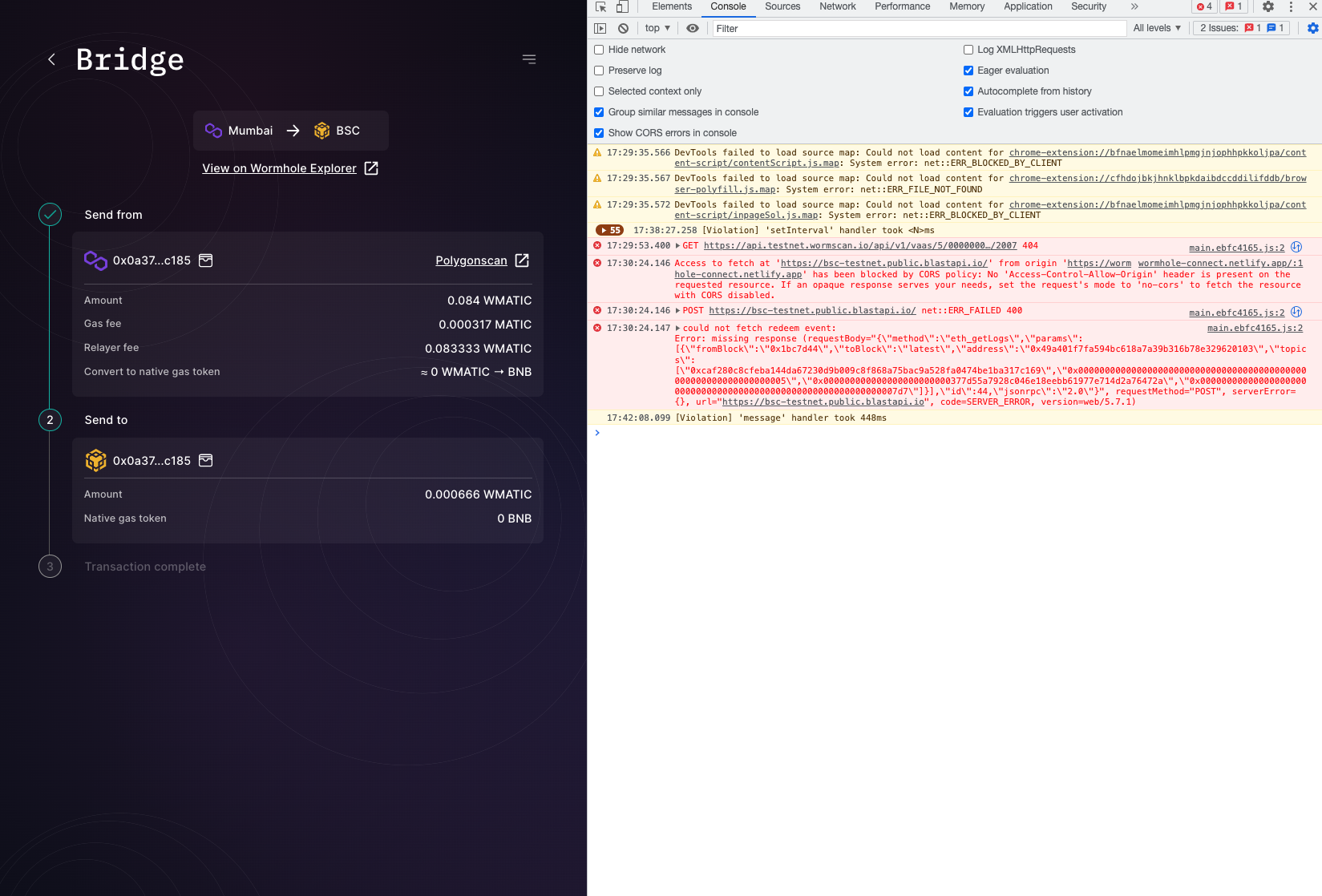This screenshot has width=1322, height=896.
Task: Click the wallet icon beside Send from address
Action: pyautogui.click(x=206, y=260)
